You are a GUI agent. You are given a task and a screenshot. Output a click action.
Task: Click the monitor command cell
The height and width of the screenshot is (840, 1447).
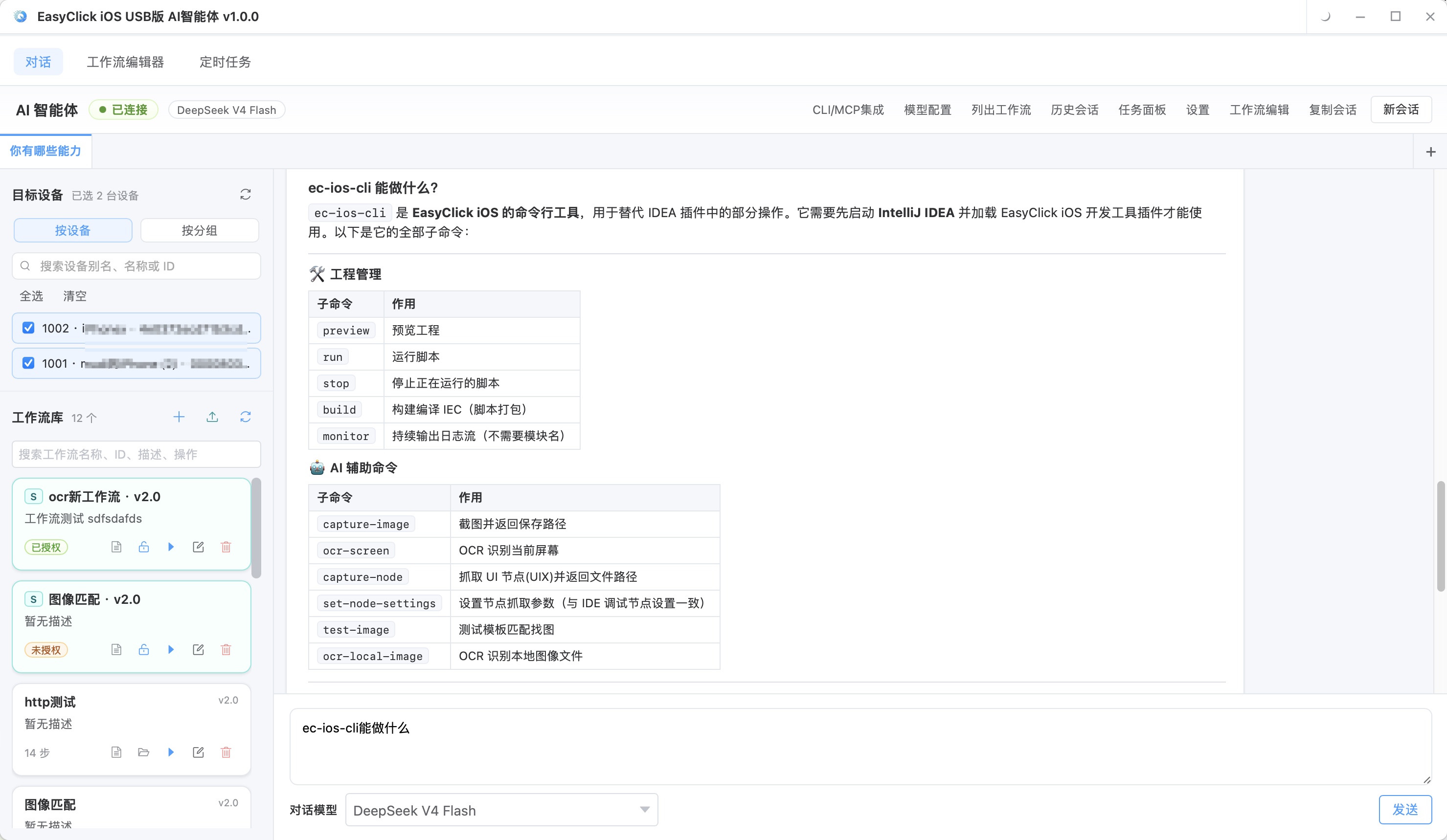pyautogui.click(x=346, y=436)
